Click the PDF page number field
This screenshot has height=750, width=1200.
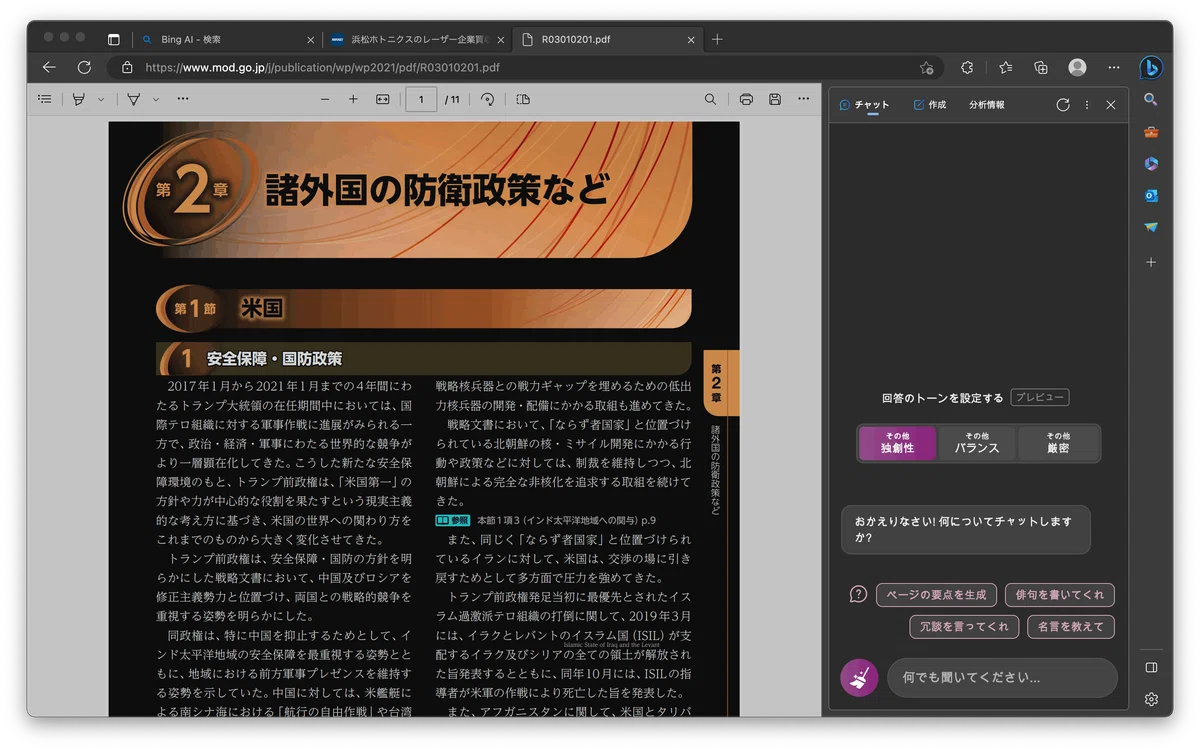click(x=421, y=99)
